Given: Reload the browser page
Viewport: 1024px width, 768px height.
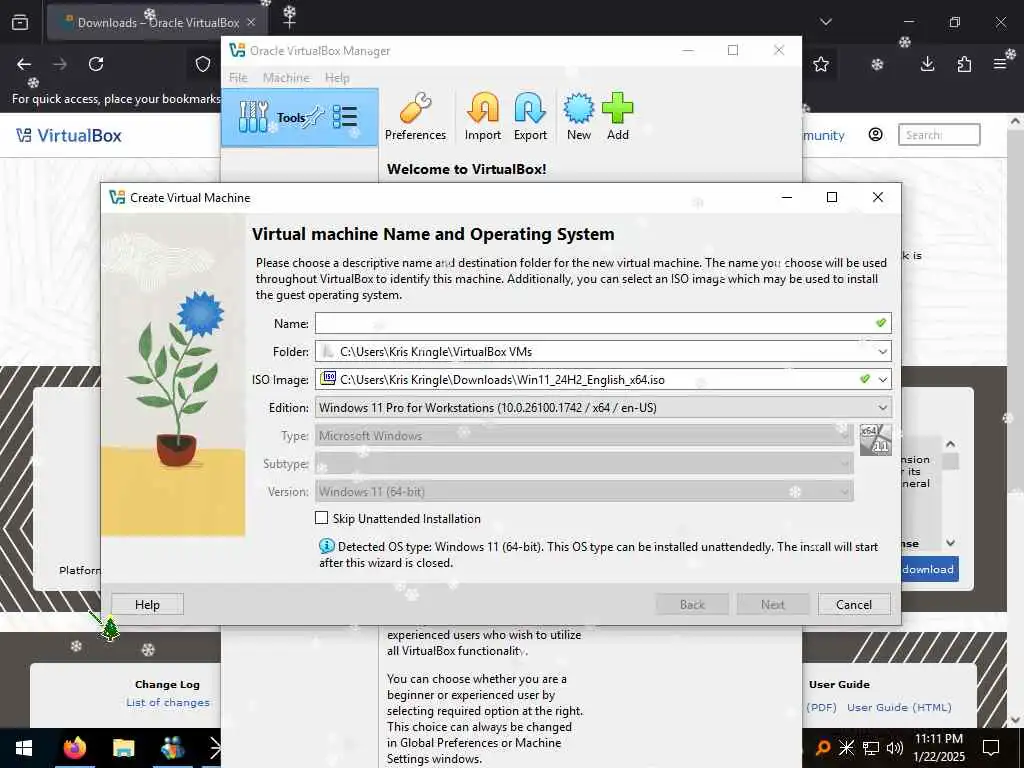Looking at the screenshot, I should click(96, 64).
